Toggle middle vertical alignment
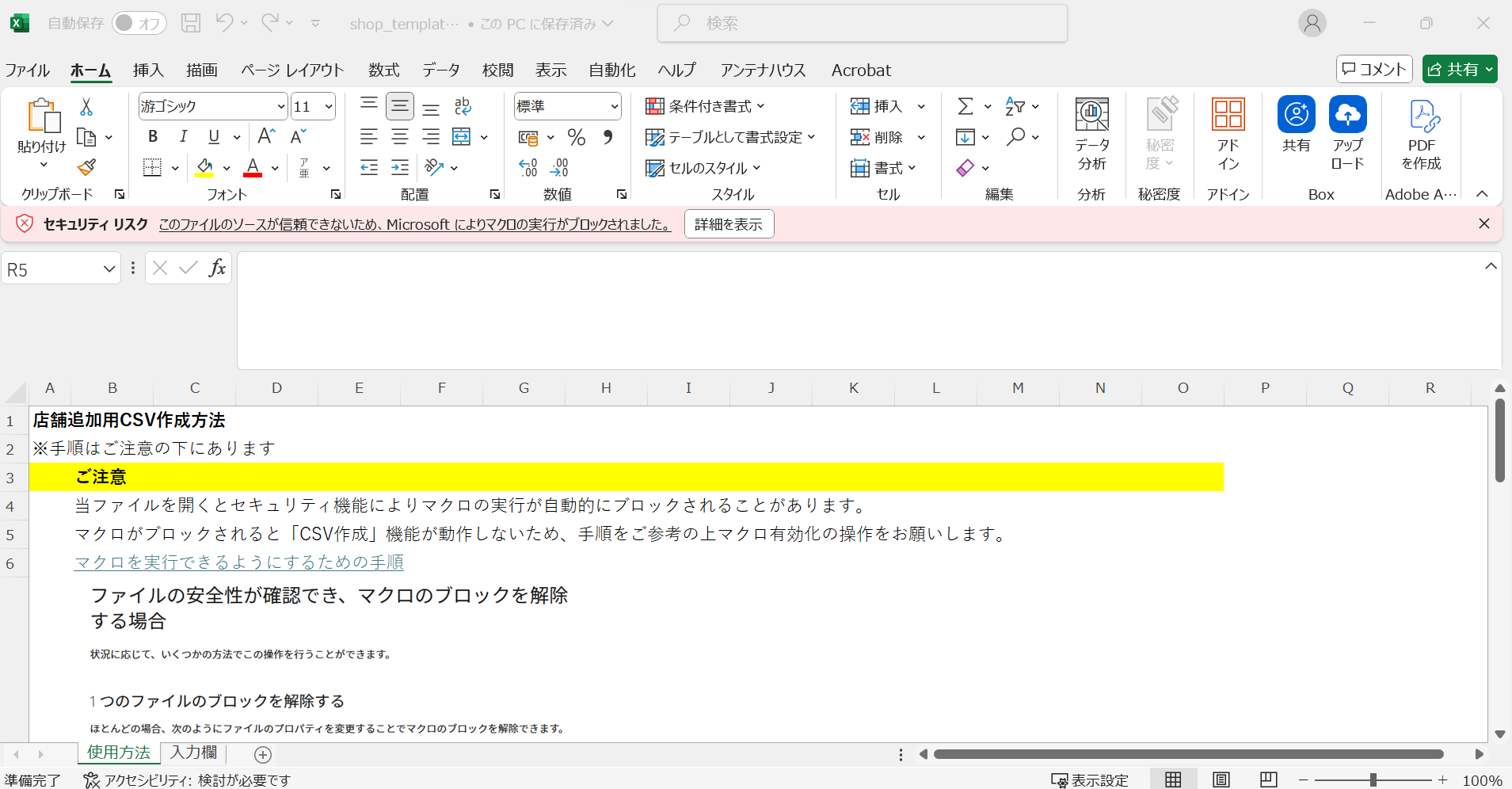Screen dimensions: 1512x789 pos(400,106)
